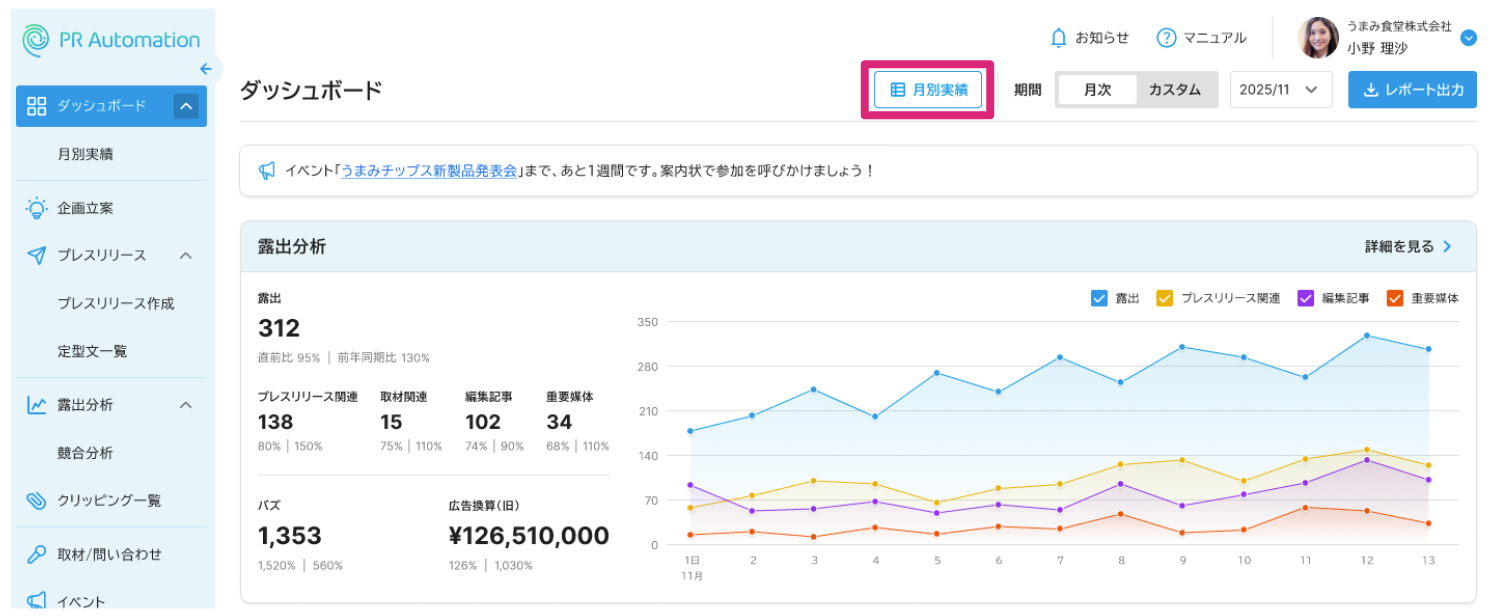Open the 2025/11 month dropdown

pyautogui.click(x=1283, y=89)
